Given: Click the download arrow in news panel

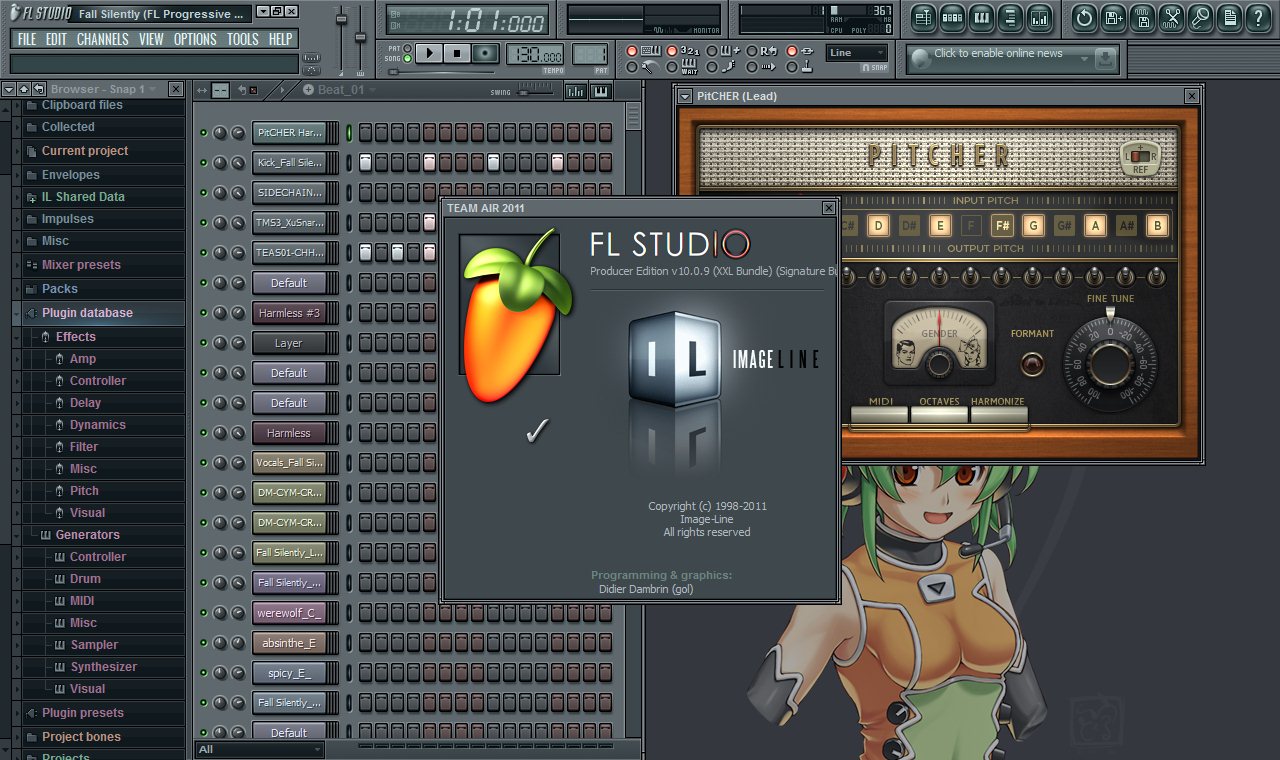Looking at the screenshot, I should (x=1104, y=59).
